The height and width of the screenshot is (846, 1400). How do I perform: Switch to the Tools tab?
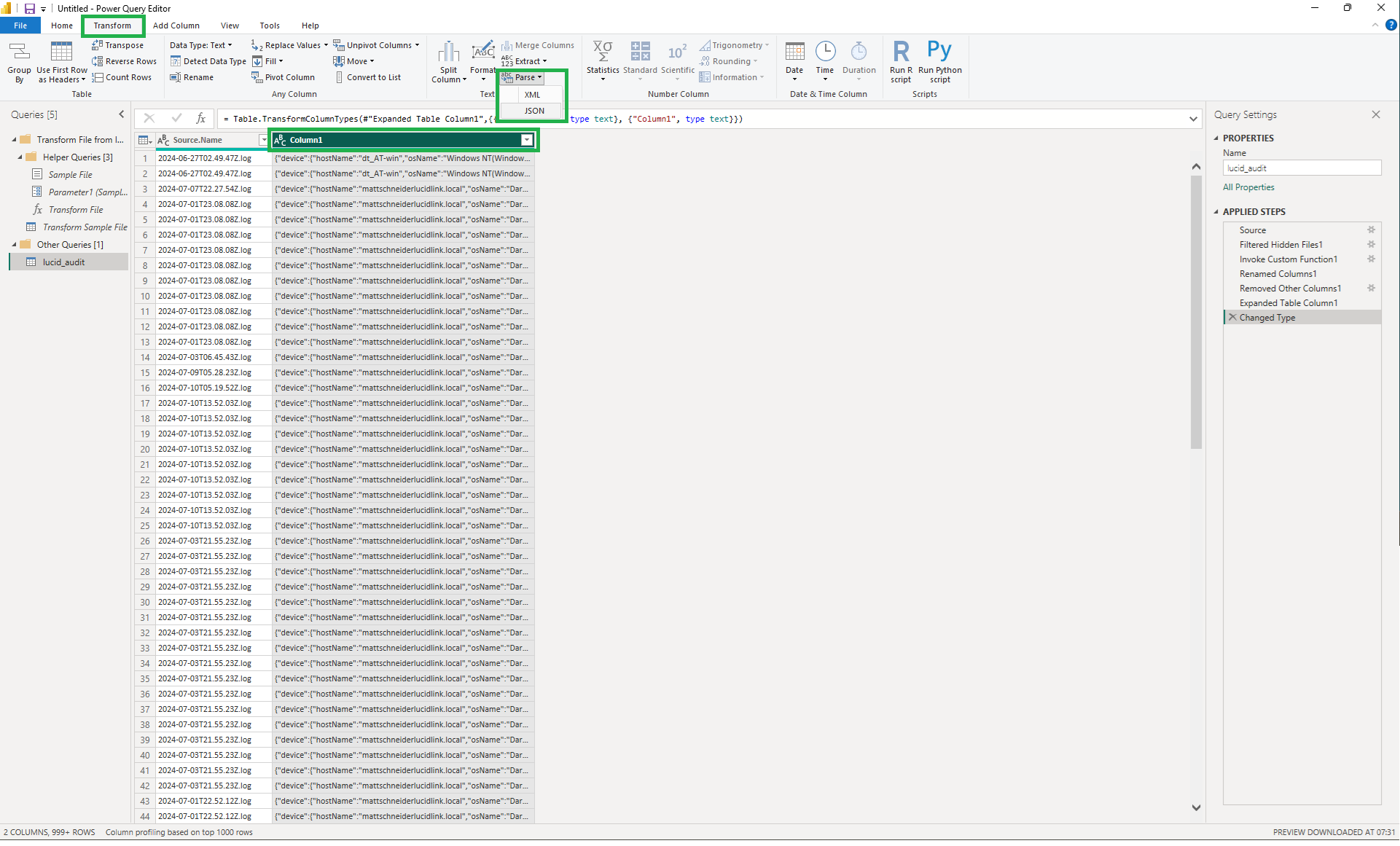coord(270,26)
